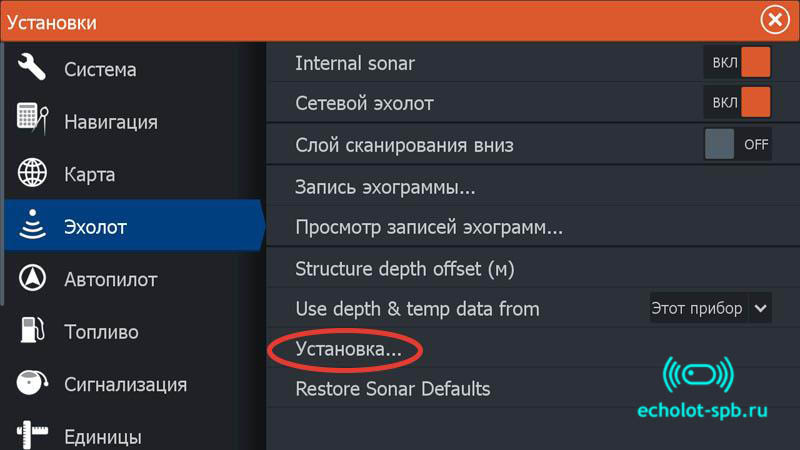Click the globe icon for Карта

pyautogui.click(x=32, y=172)
